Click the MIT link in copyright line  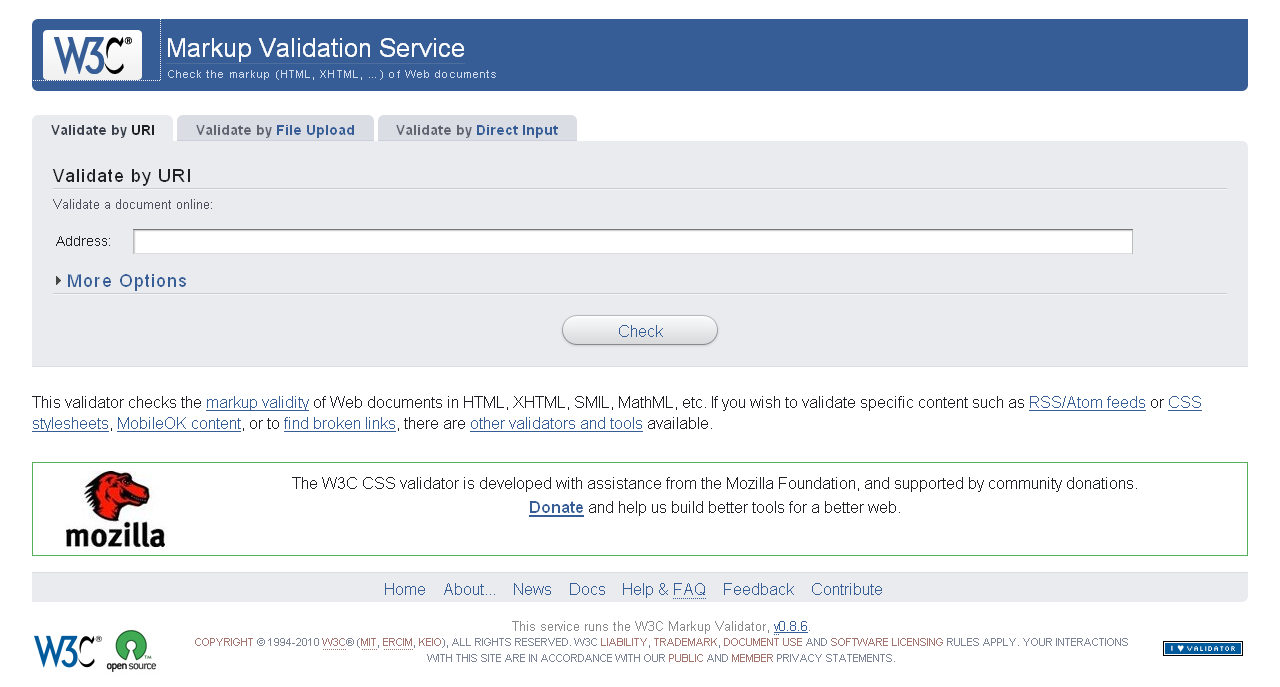click(x=369, y=643)
